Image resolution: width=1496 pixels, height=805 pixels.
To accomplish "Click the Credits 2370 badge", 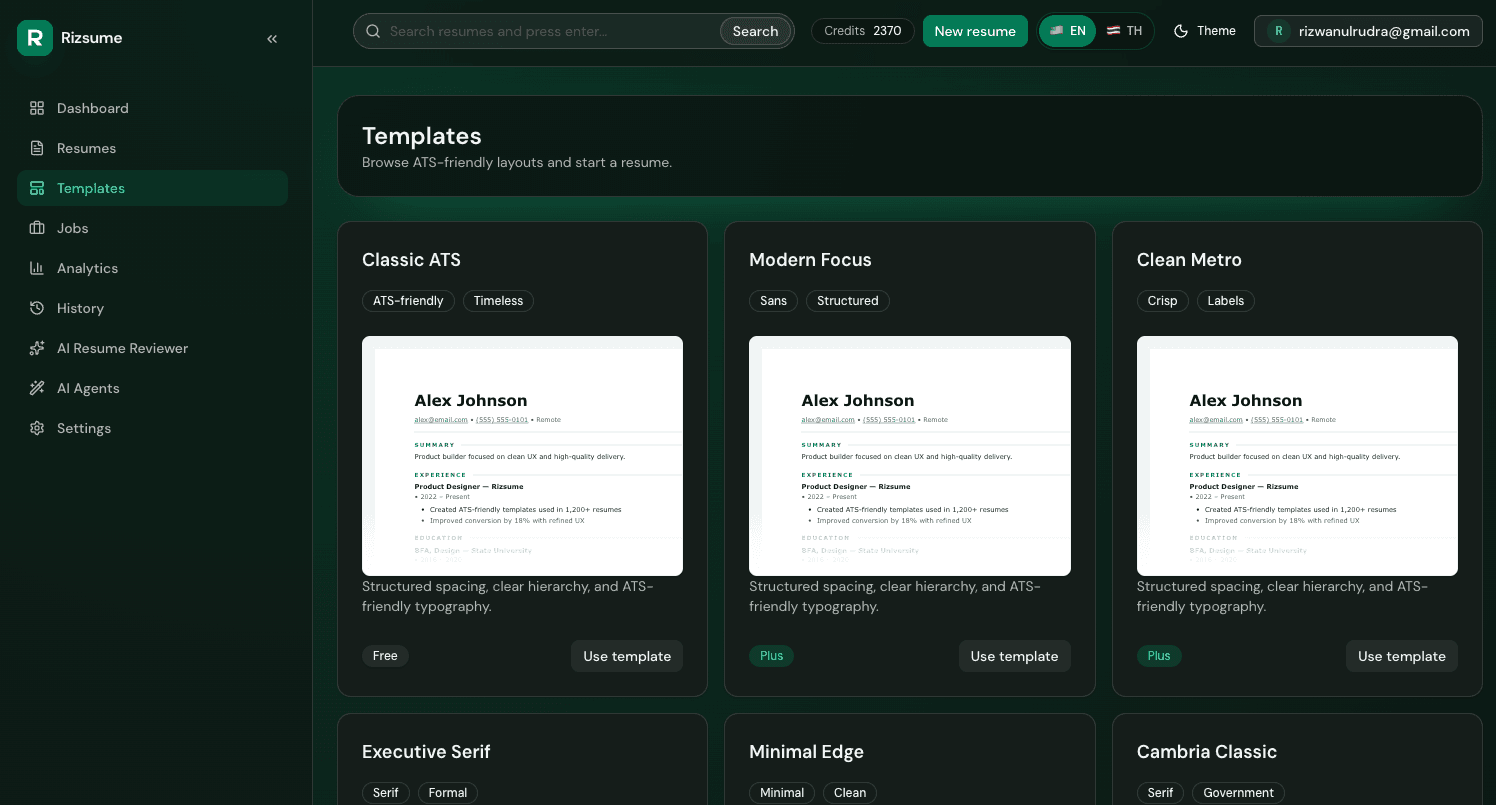I will pyautogui.click(x=863, y=31).
